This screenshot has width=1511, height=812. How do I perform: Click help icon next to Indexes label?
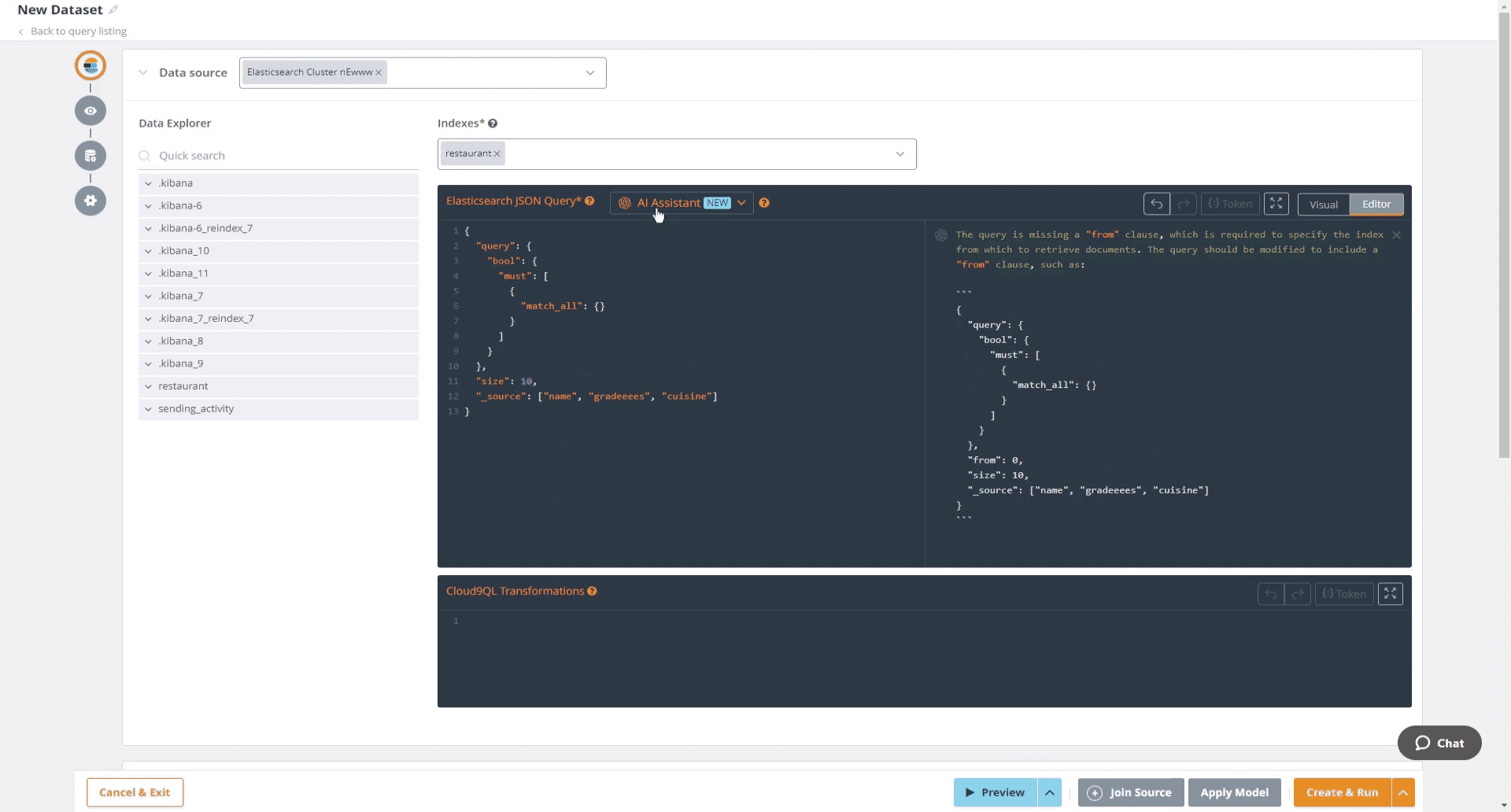[x=493, y=124]
